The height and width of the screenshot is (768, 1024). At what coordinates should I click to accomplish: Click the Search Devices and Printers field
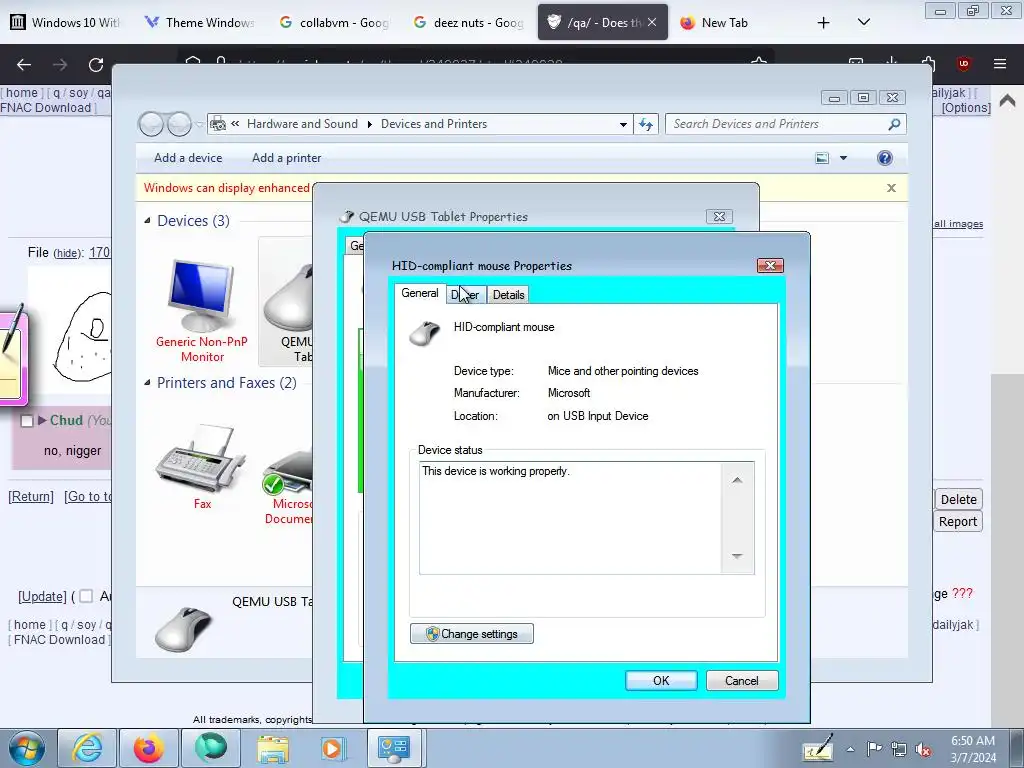(x=786, y=124)
